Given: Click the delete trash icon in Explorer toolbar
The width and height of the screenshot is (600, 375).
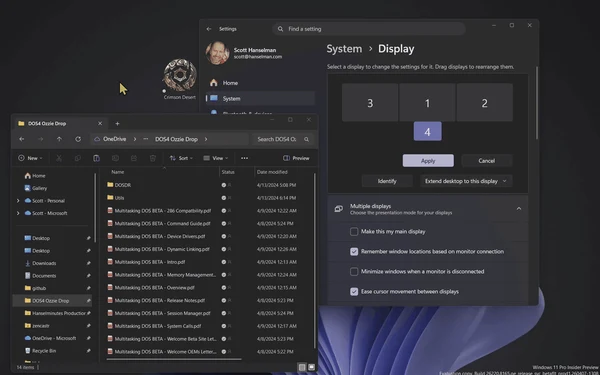Looking at the screenshot, I should 152,158.
